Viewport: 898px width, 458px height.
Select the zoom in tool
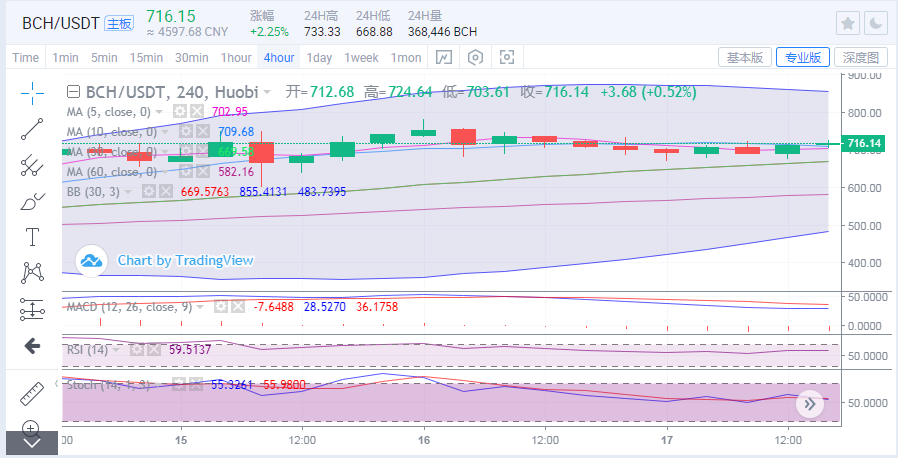(x=30, y=427)
